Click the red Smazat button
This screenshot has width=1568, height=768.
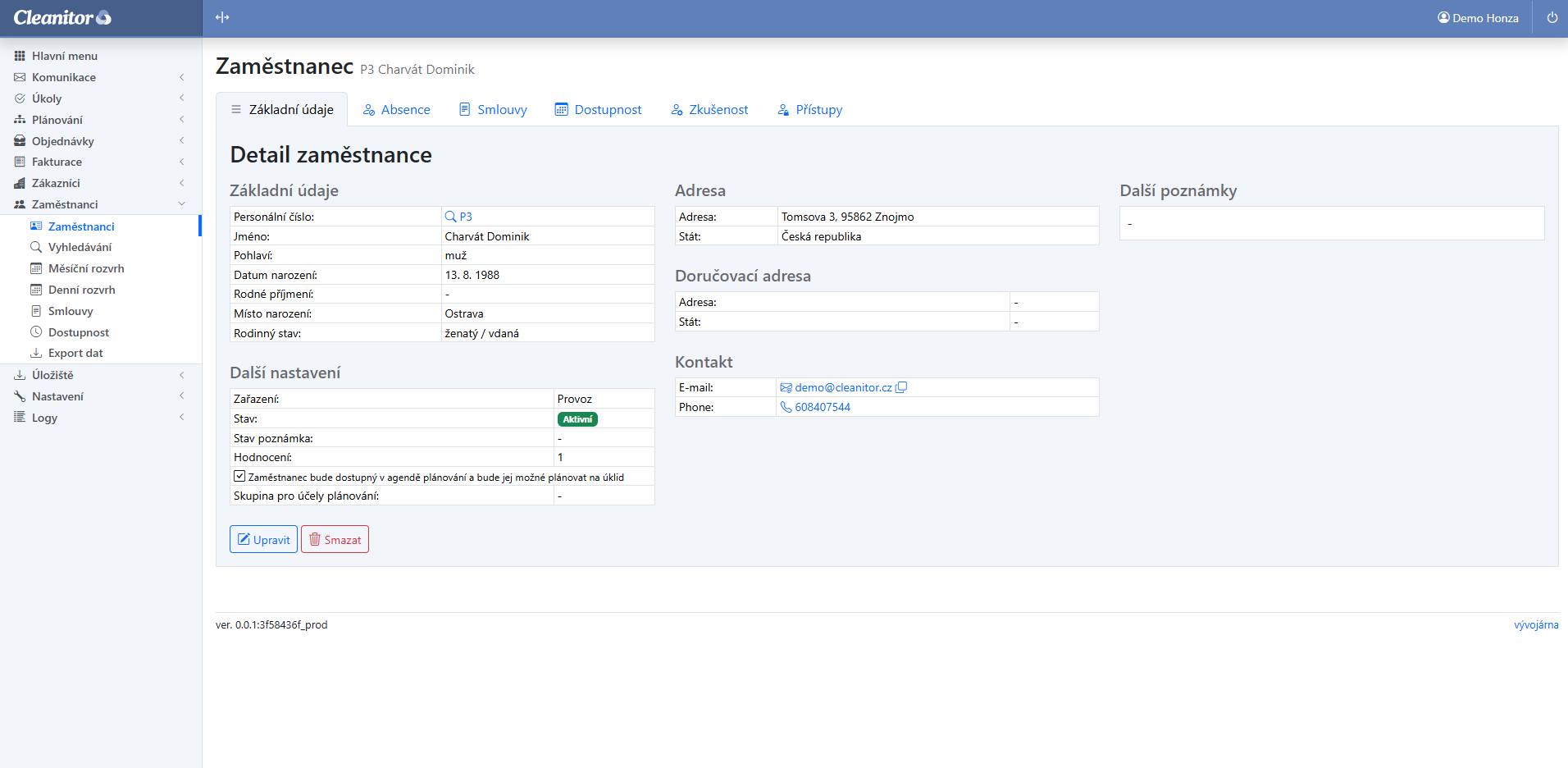pyautogui.click(x=335, y=539)
